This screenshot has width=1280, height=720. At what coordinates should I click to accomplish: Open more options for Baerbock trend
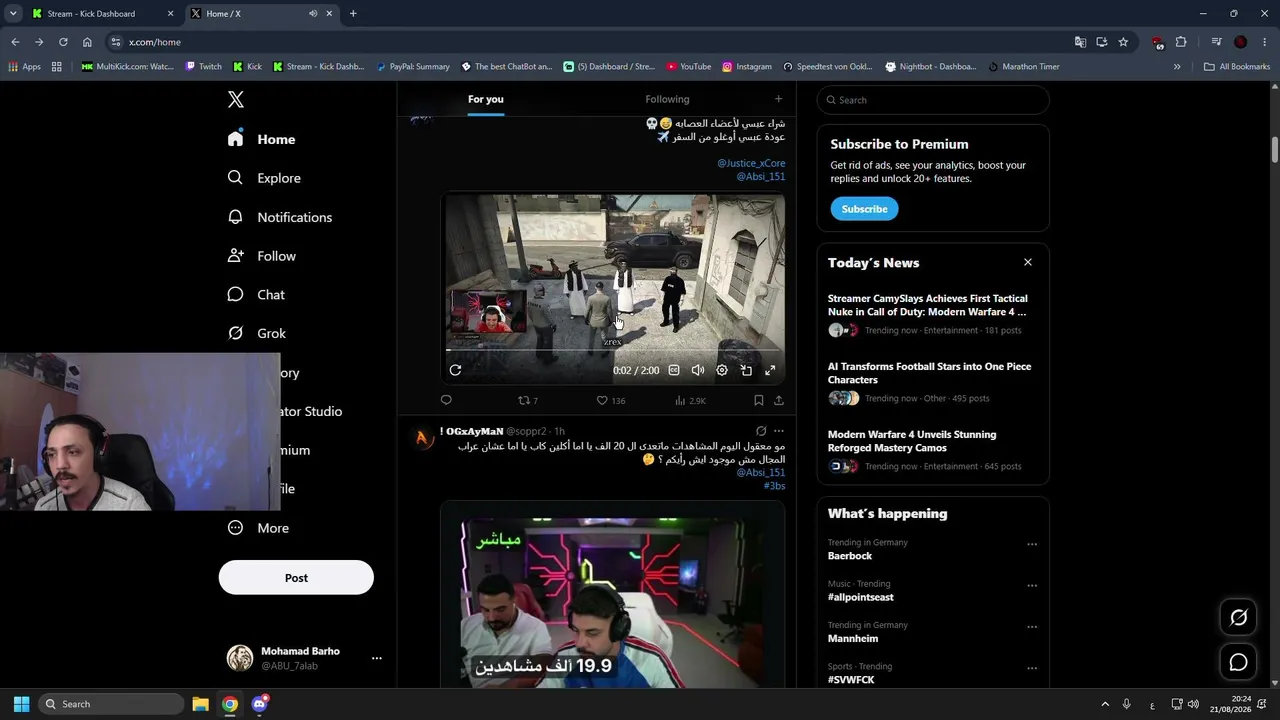pyautogui.click(x=1032, y=545)
